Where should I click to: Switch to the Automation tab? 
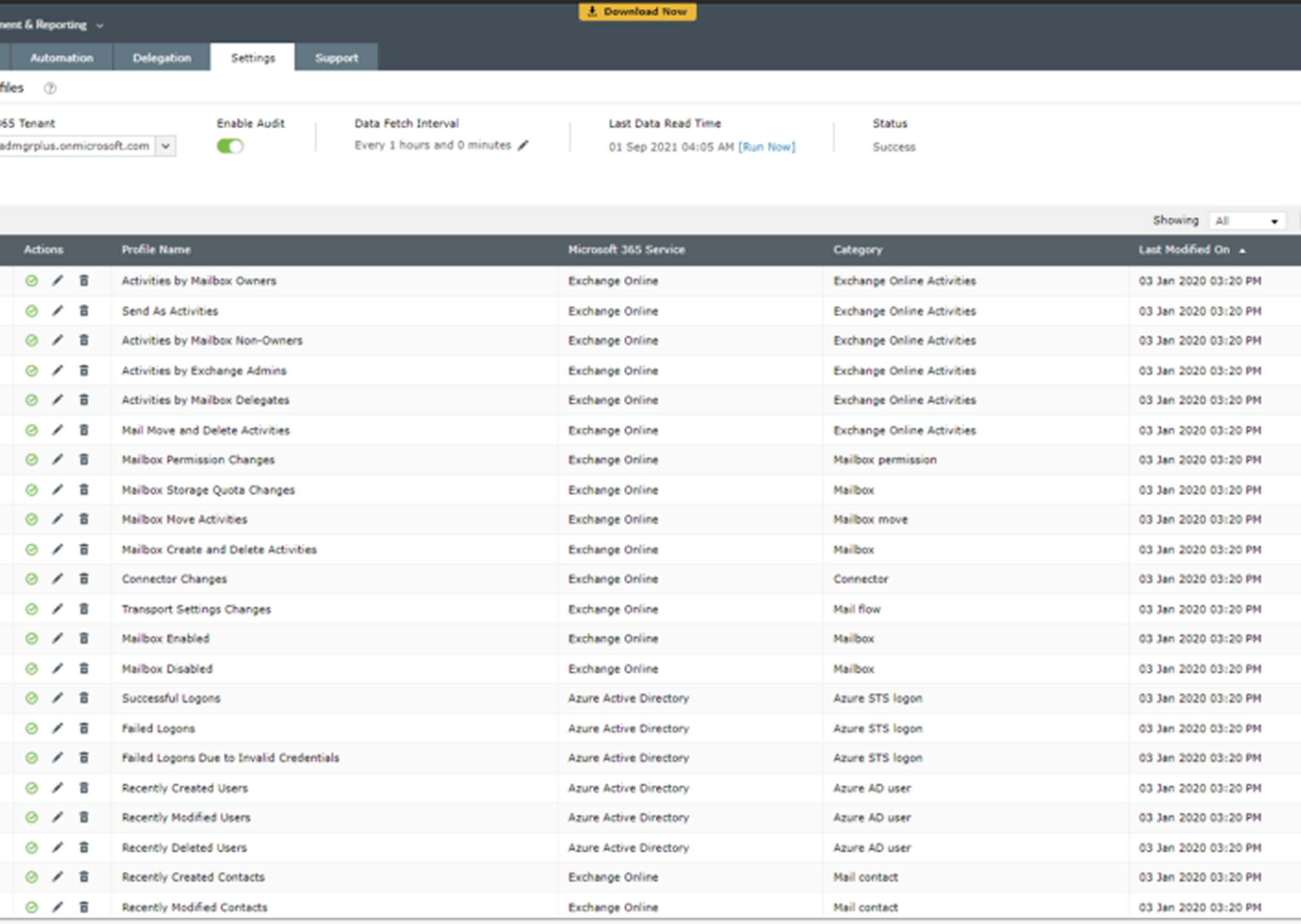coord(62,57)
